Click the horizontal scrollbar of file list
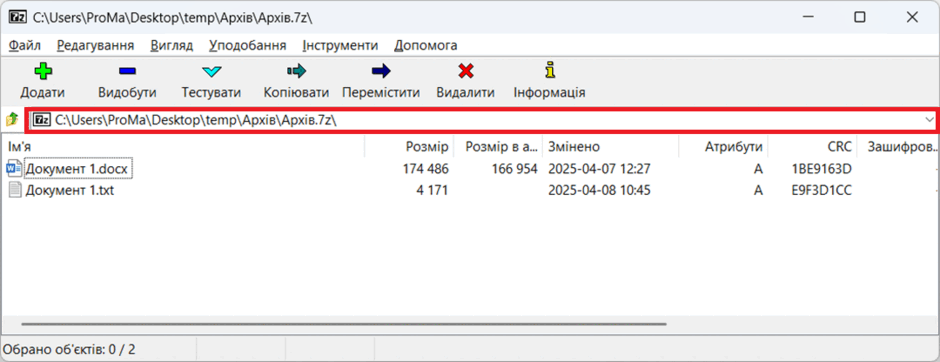This screenshot has width=940, height=362. pyautogui.click(x=344, y=324)
